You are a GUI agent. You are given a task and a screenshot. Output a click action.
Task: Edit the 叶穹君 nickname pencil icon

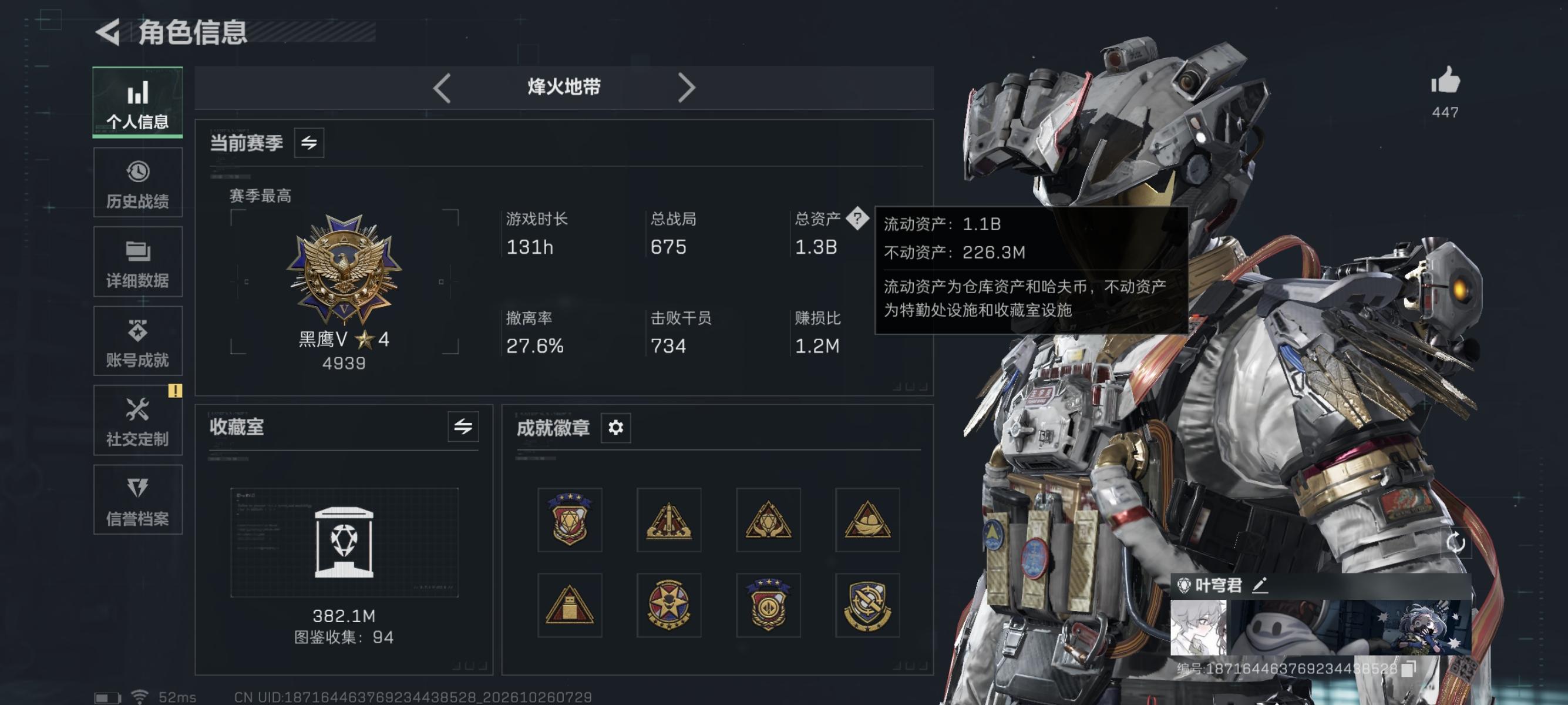(1260, 586)
